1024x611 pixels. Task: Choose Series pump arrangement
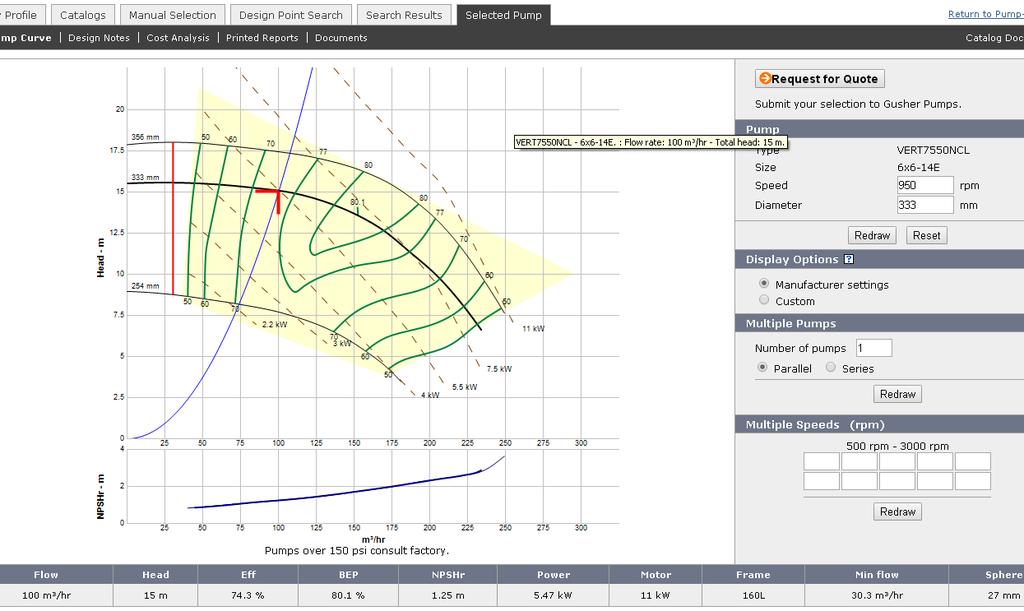click(x=830, y=368)
